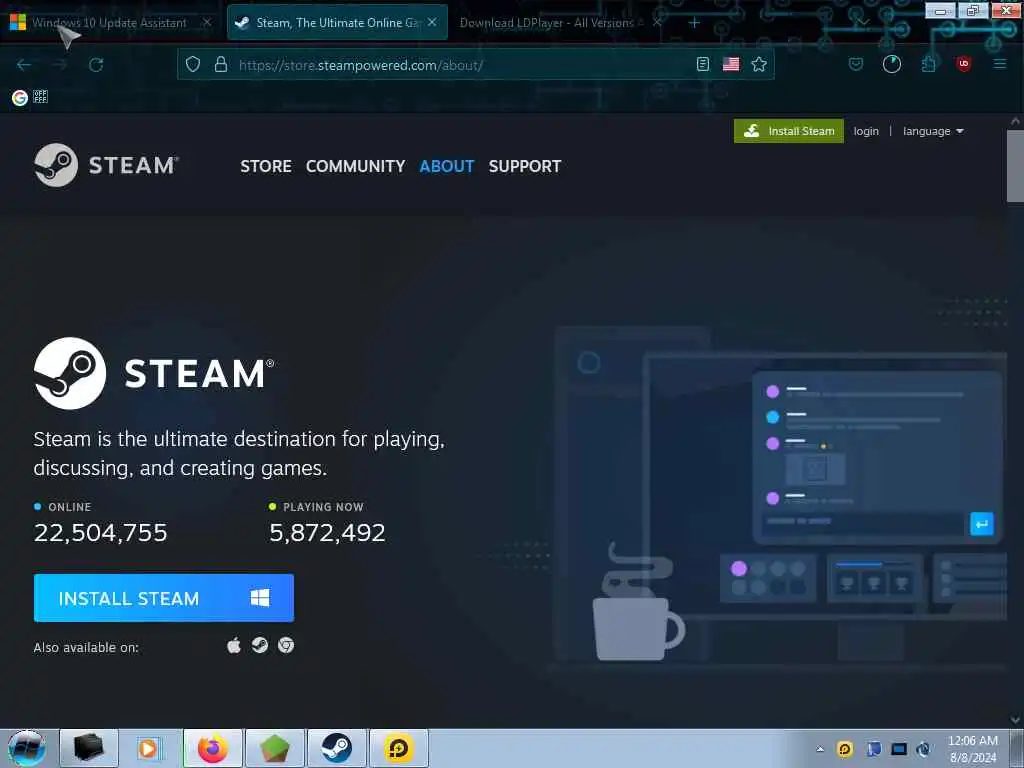This screenshot has width=1024, height=768.
Task: Click the page vertical scrollbar thumb
Action: pyautogui.click(x=1015, y=167)
